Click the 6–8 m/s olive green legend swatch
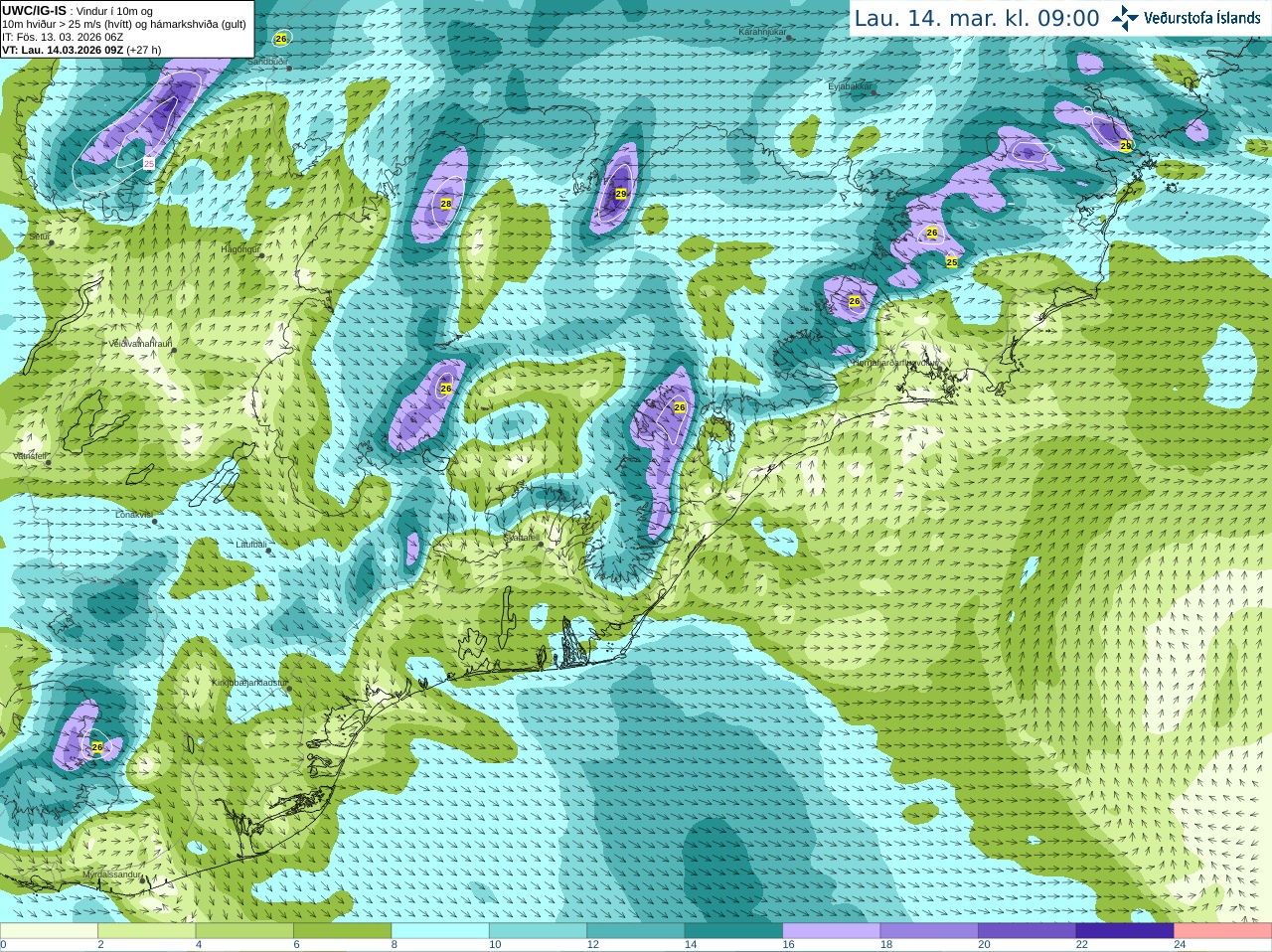 [343, 931]
